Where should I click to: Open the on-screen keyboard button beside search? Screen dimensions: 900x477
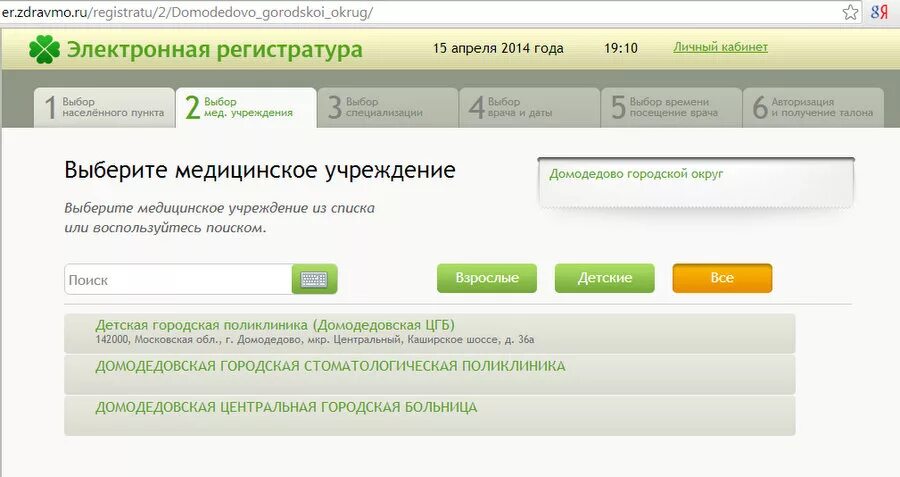pos(314,280)
